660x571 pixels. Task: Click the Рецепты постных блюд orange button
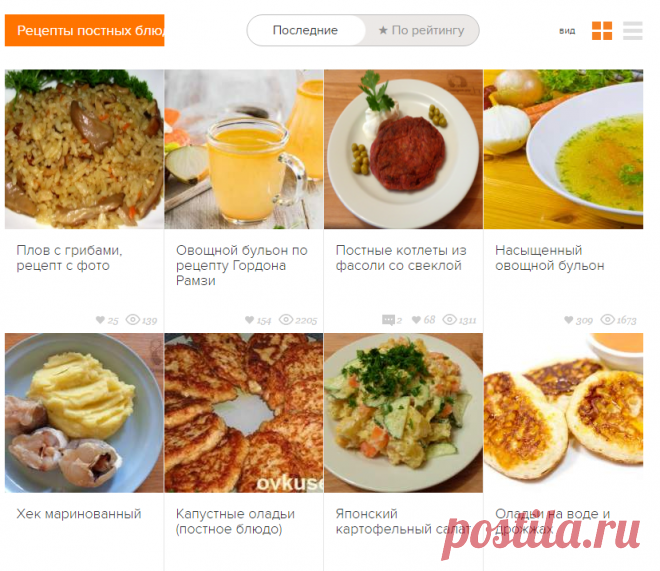click(85, 30)
